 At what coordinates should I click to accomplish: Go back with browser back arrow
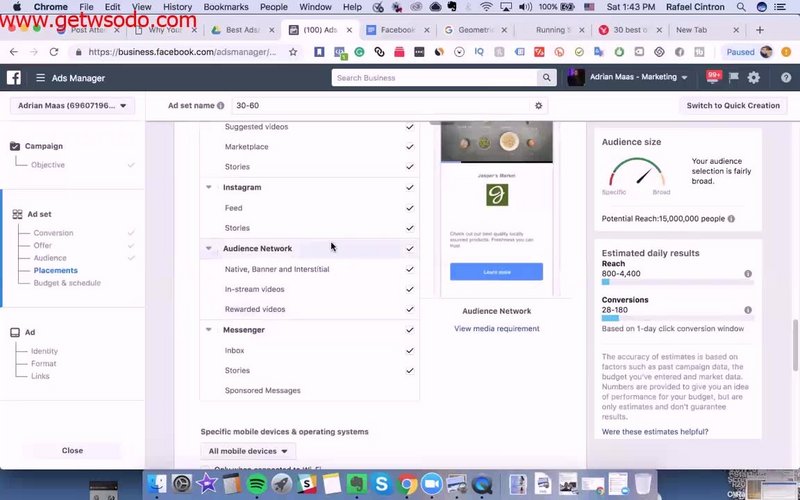[x=14, y=52]
